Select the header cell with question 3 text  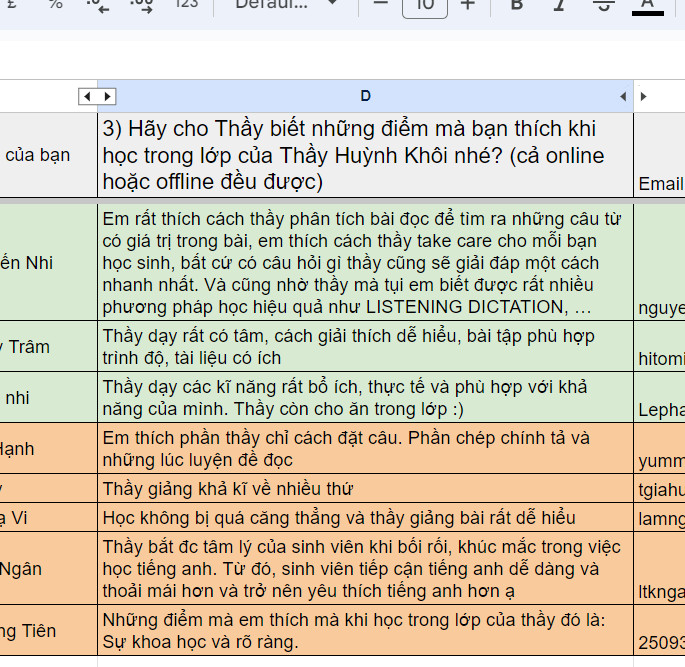point(365,155)
